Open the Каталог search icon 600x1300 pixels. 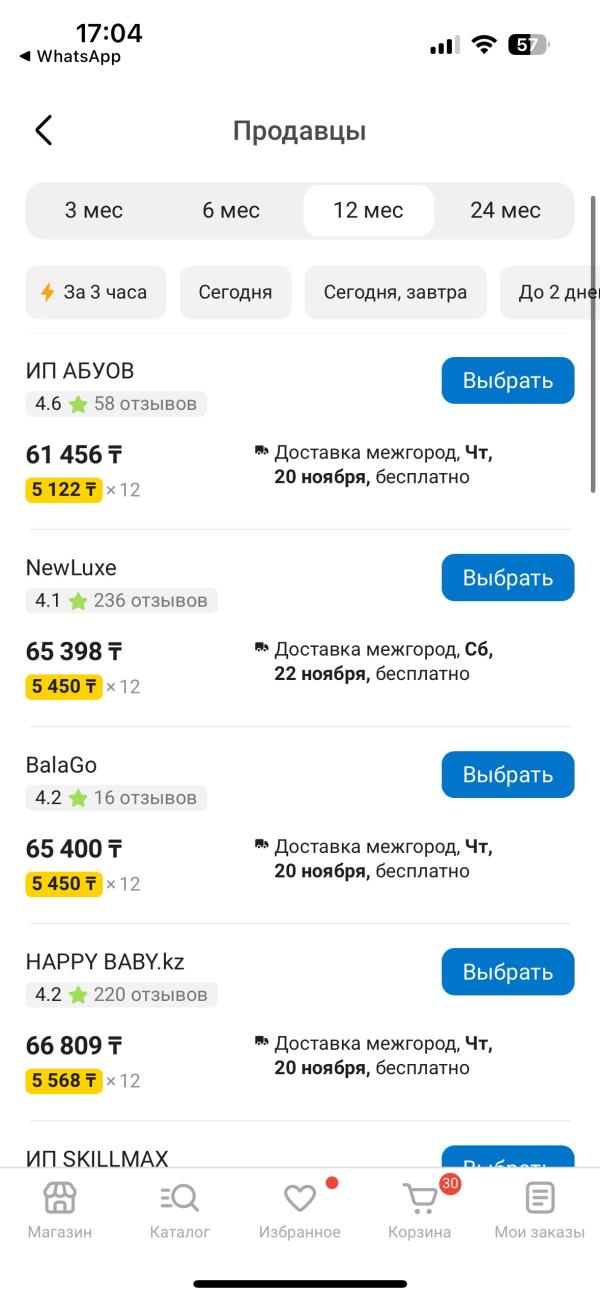[x=180, y=1198]
